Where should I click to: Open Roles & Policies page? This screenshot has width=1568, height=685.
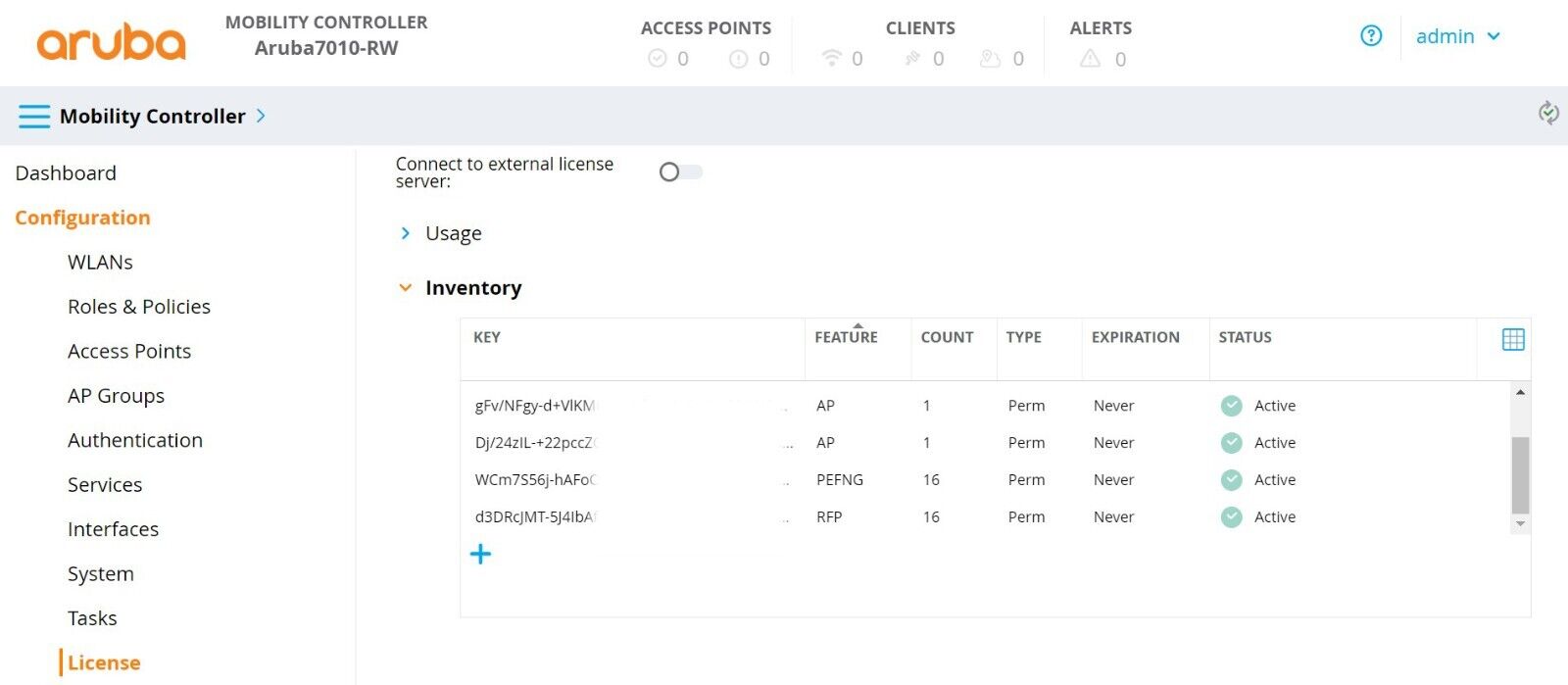(139, 307)
